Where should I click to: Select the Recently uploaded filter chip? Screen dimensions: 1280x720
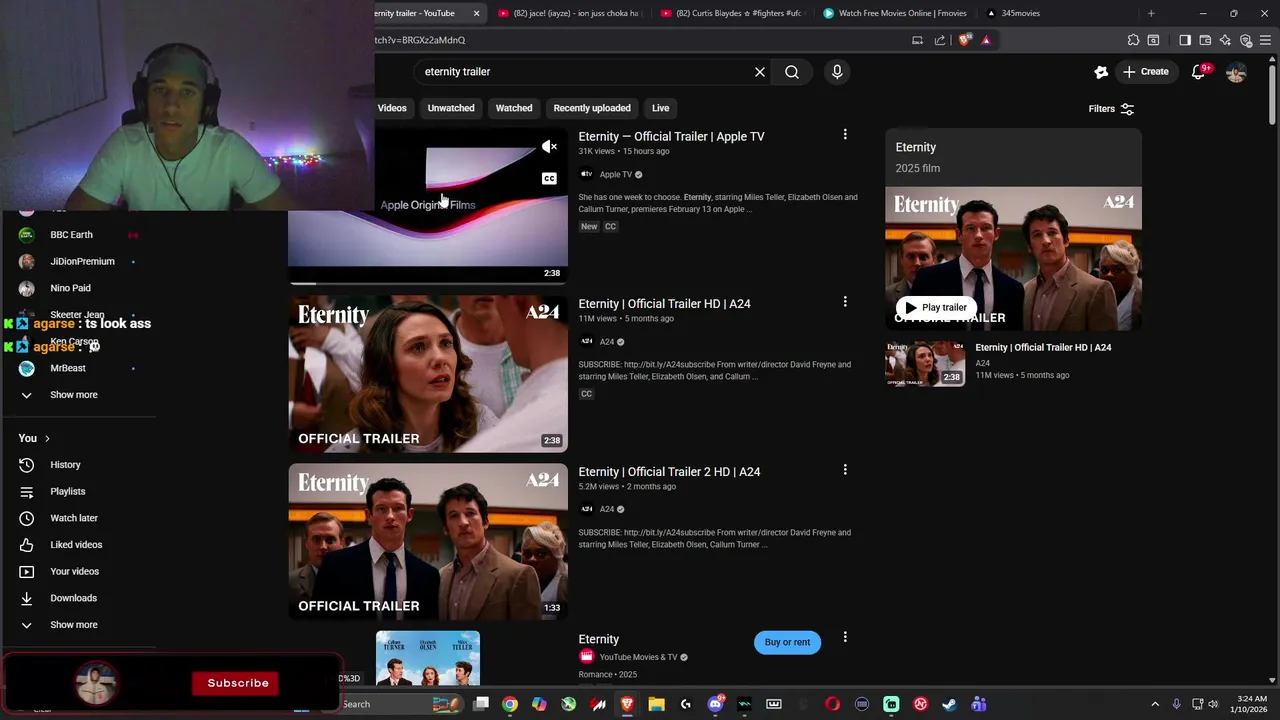pyautogui.click(x=592, y=108)
